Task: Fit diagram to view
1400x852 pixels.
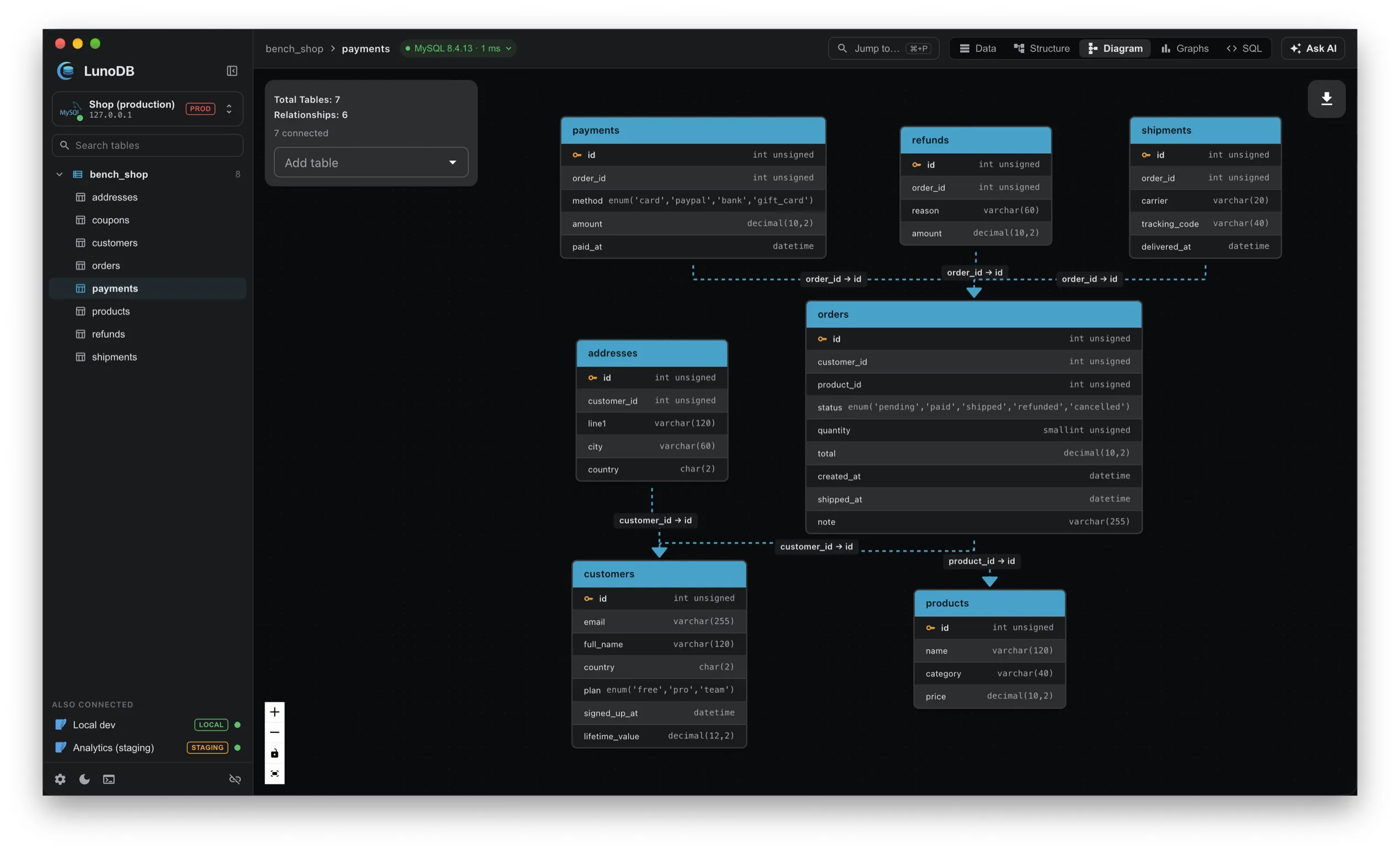Action: [x=274, y=774]
